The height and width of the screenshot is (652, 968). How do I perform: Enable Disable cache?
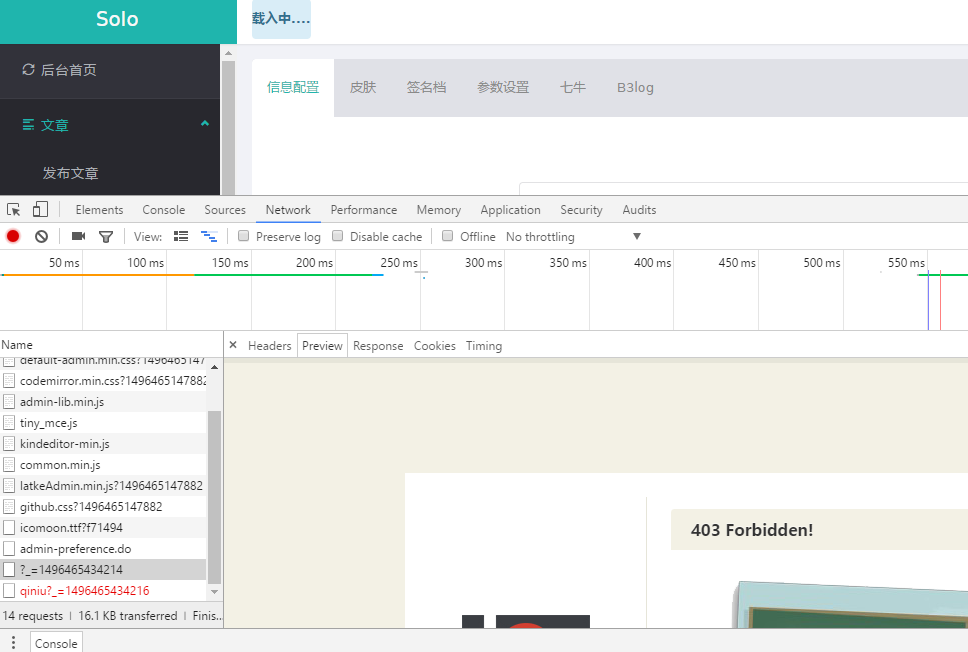click(x=337, y=236)
